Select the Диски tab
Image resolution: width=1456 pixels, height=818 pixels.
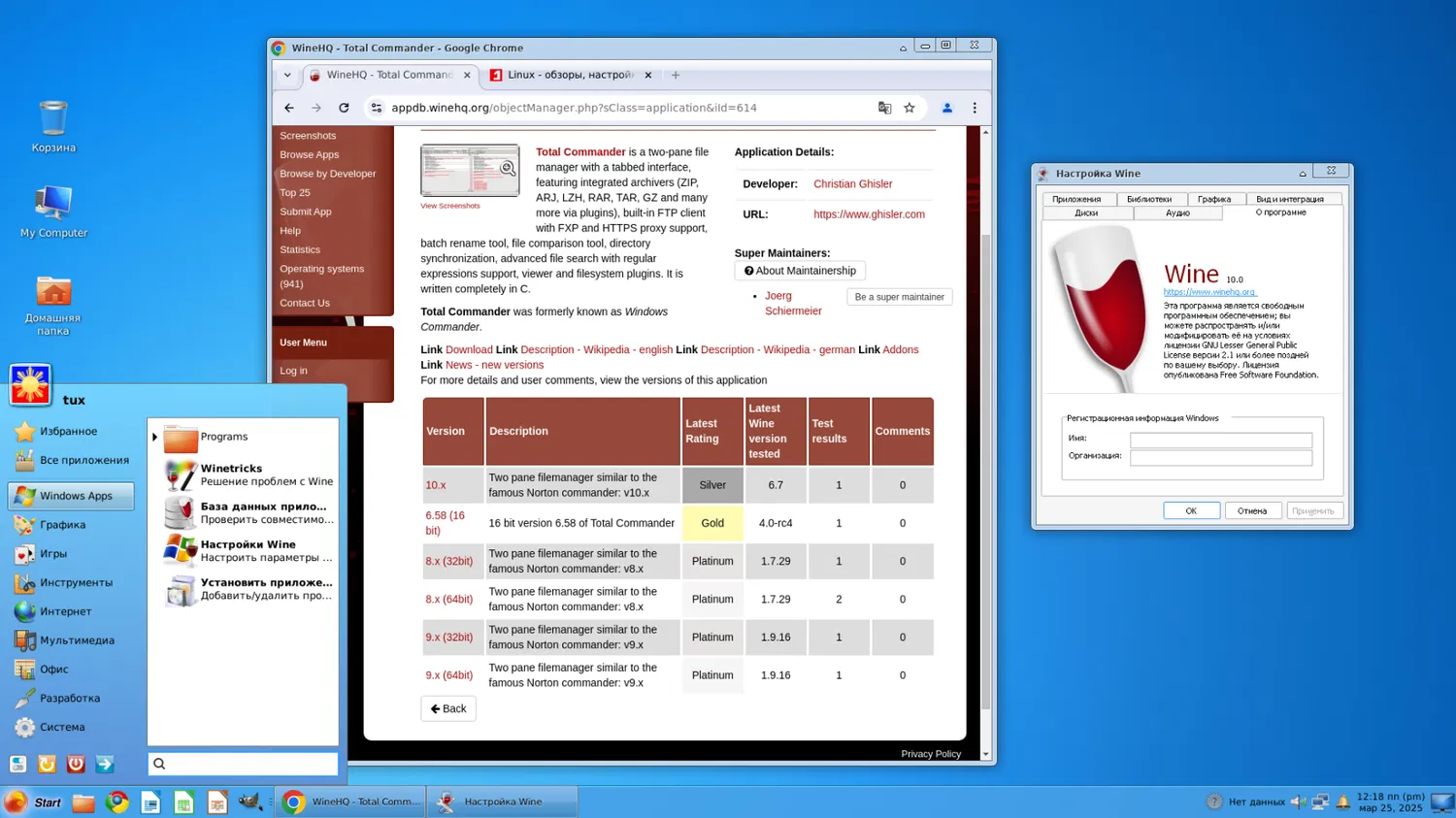pyautogui.click(x=1086, y=213)
